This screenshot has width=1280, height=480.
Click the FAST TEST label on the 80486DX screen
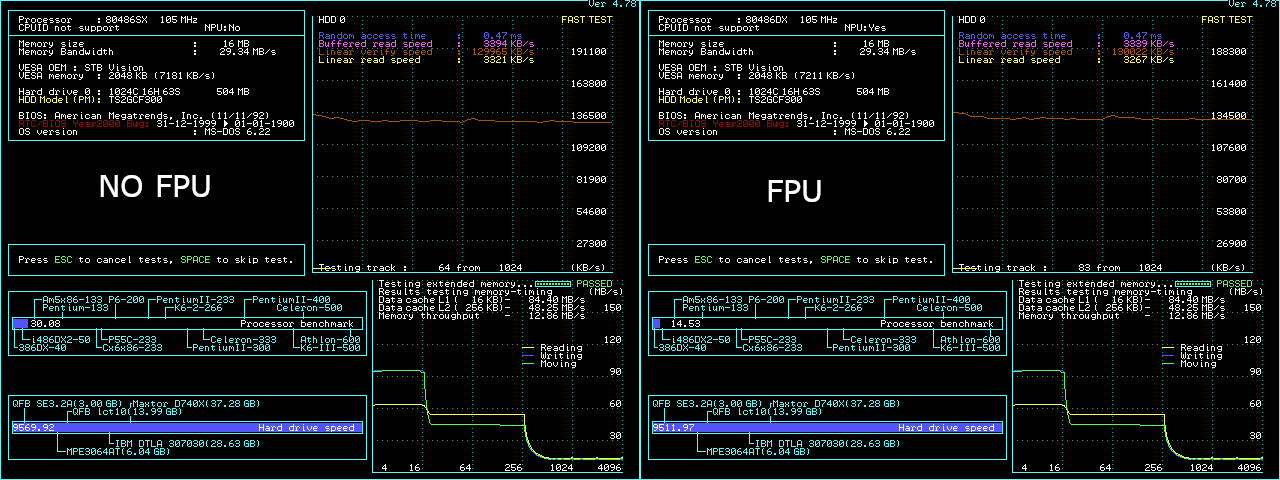[x=1226, y=20]
